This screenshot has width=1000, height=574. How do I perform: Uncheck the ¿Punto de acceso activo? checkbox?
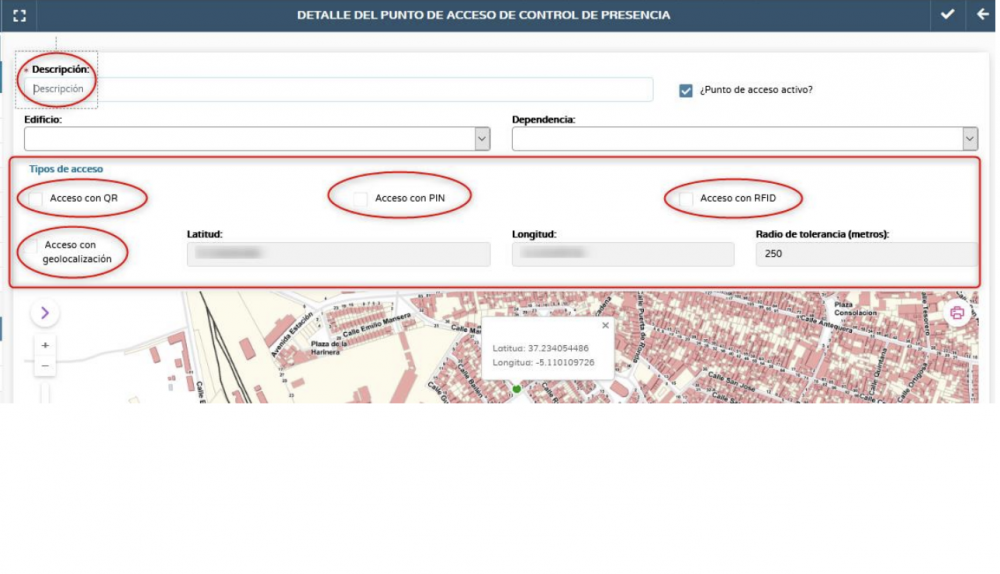pyautogui.click(x=686, y=90)
